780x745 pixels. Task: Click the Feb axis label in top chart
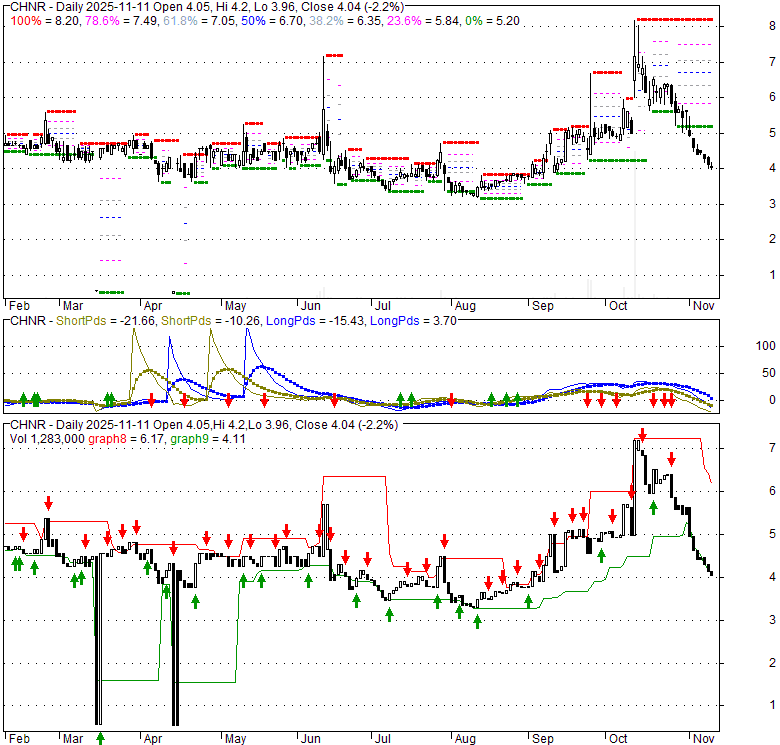[19, 306]
